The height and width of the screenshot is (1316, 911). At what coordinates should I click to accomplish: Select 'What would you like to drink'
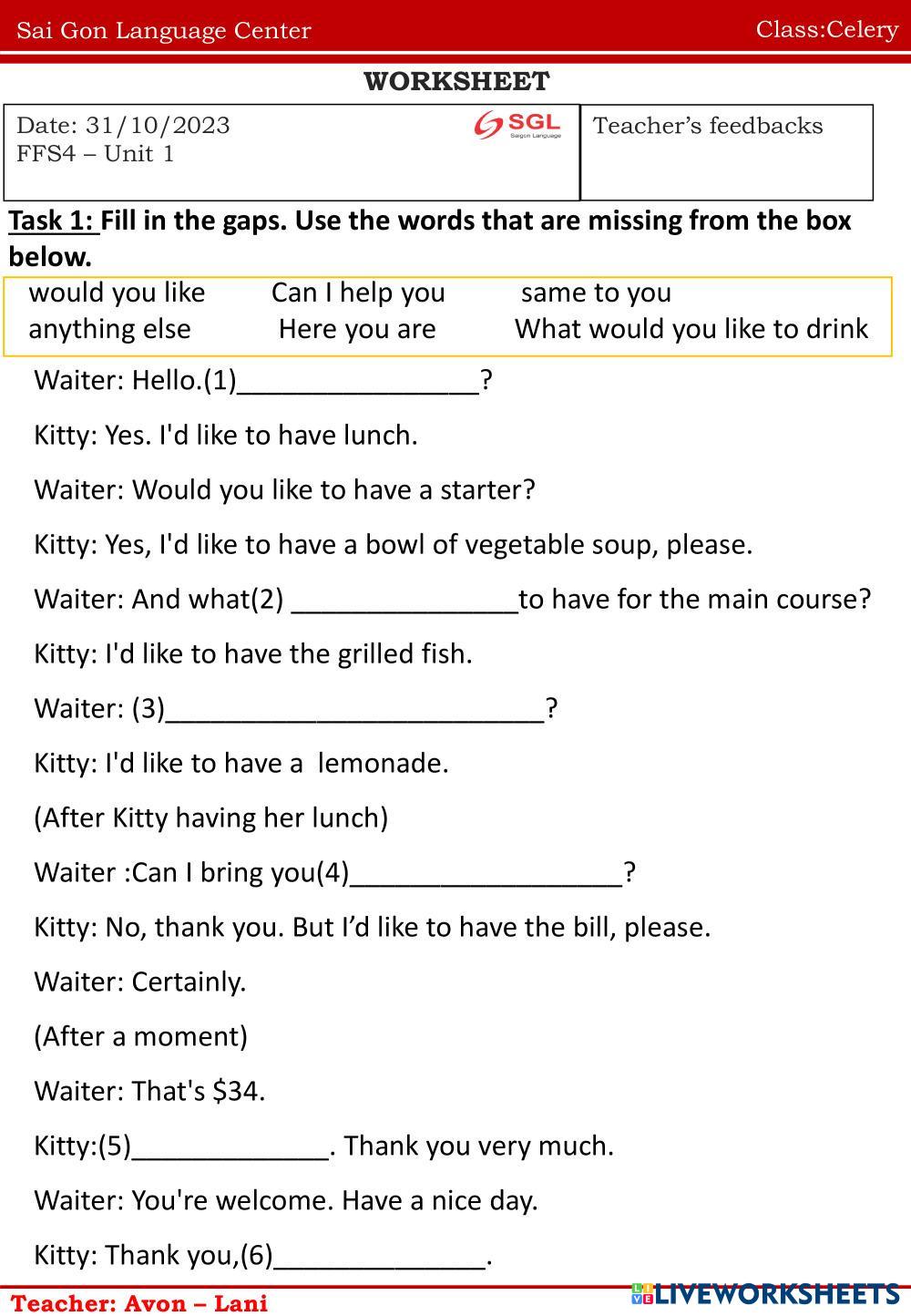[691, 329]
